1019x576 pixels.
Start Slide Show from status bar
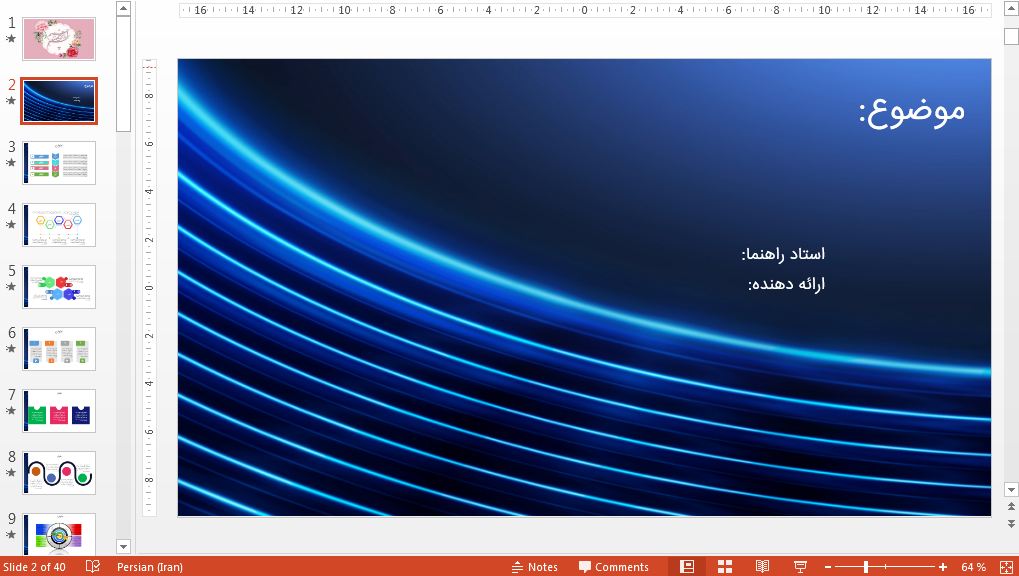click(800, 567)
